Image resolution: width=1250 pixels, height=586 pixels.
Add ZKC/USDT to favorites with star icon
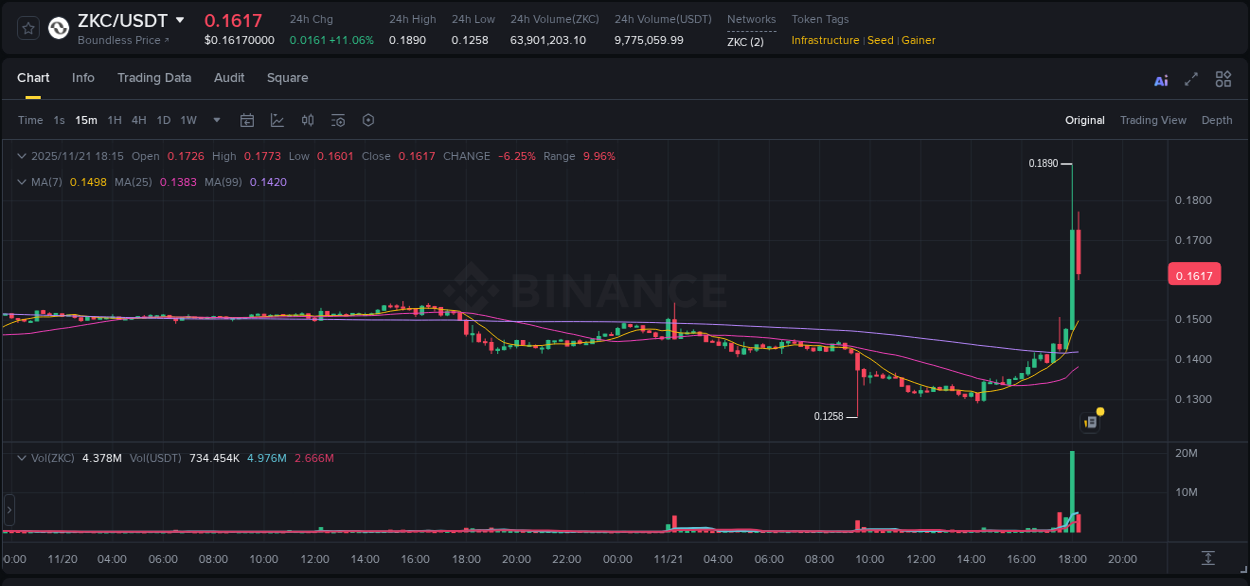coord(28,28)
